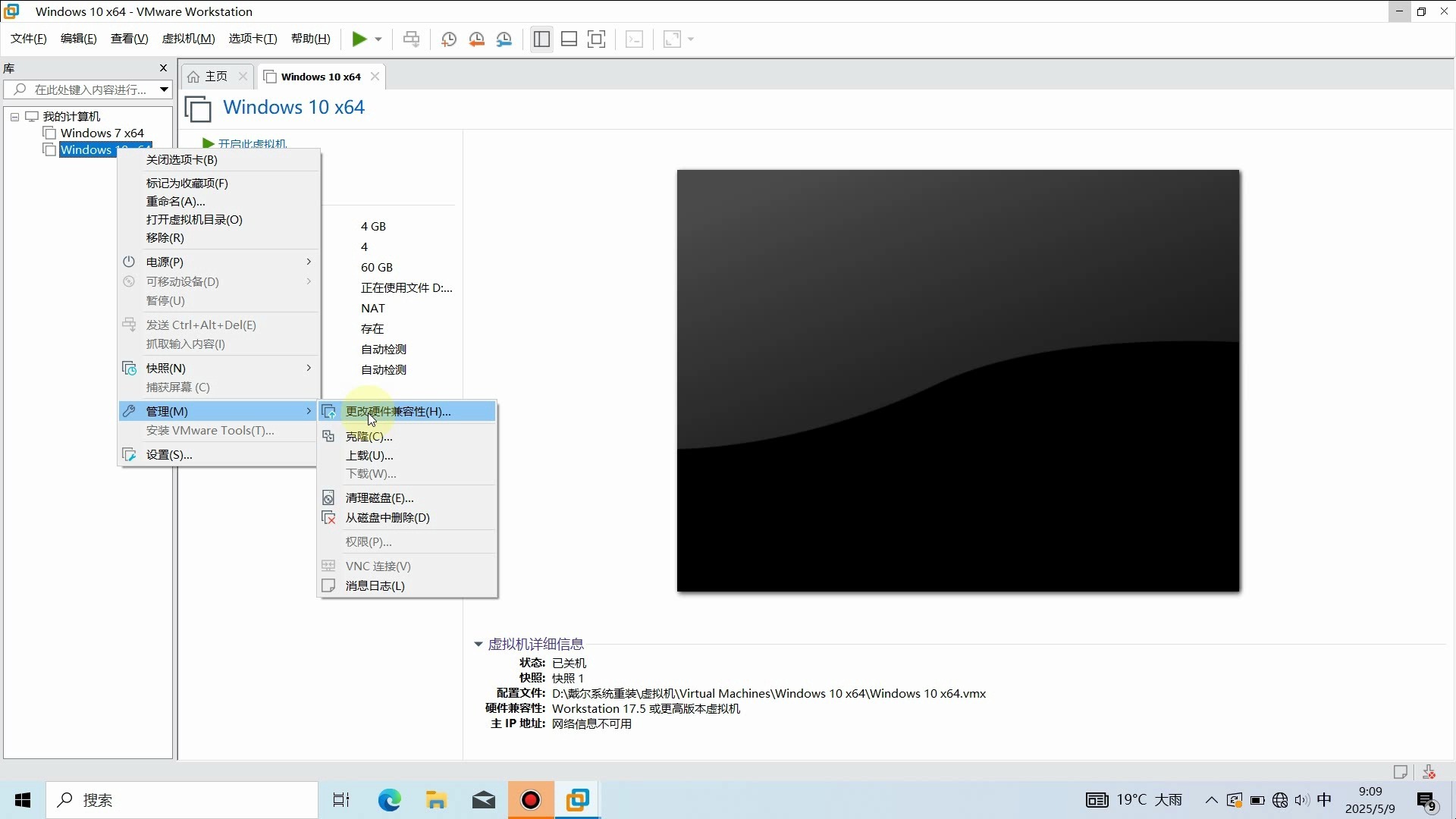Open the power options dropdown arrow in toolbar
This screenshot has height=819, width=1456.
378,39
